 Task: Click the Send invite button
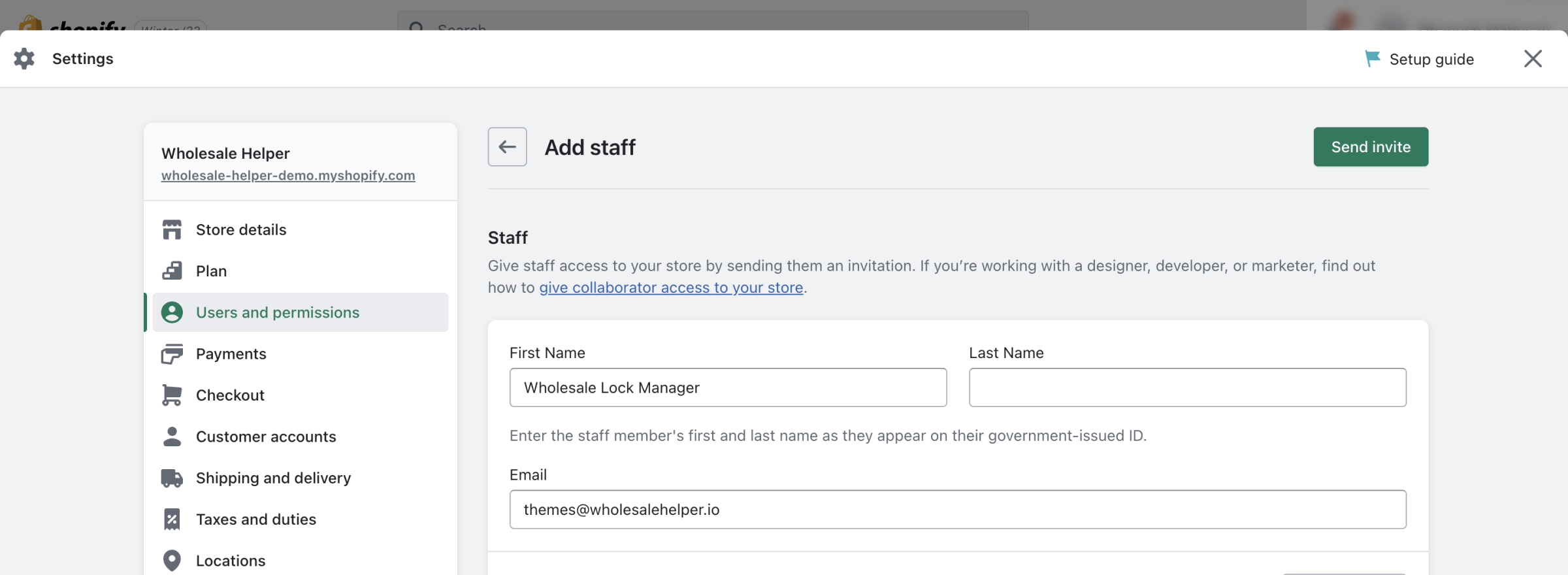pyautogui.click(x=1371, y=147)
